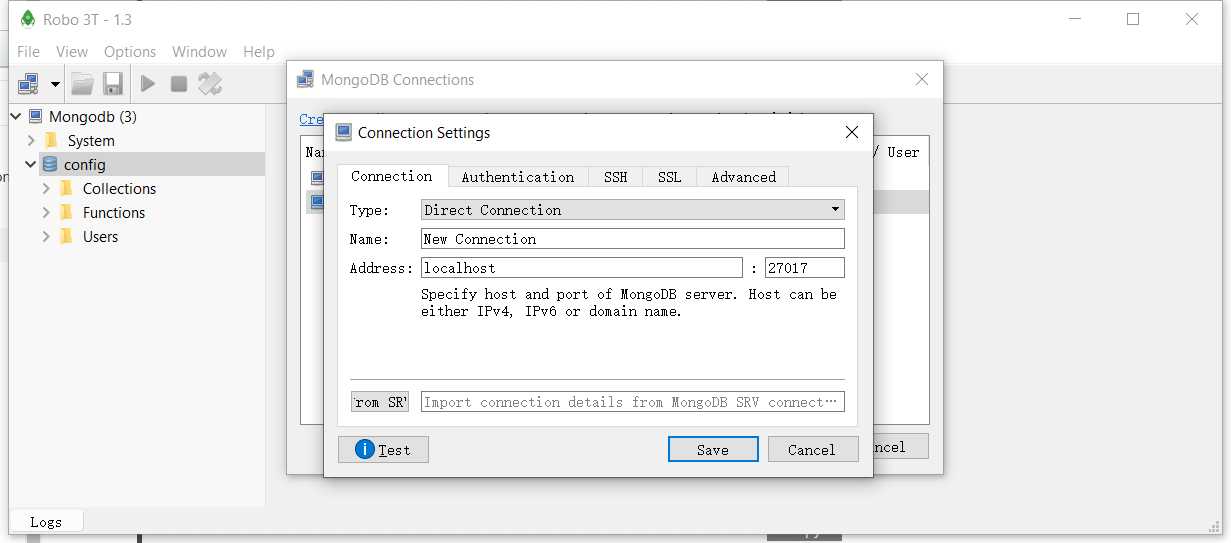Click the Connect toolbar icon
Viewport: 1231px width, 543px height.
28,83
